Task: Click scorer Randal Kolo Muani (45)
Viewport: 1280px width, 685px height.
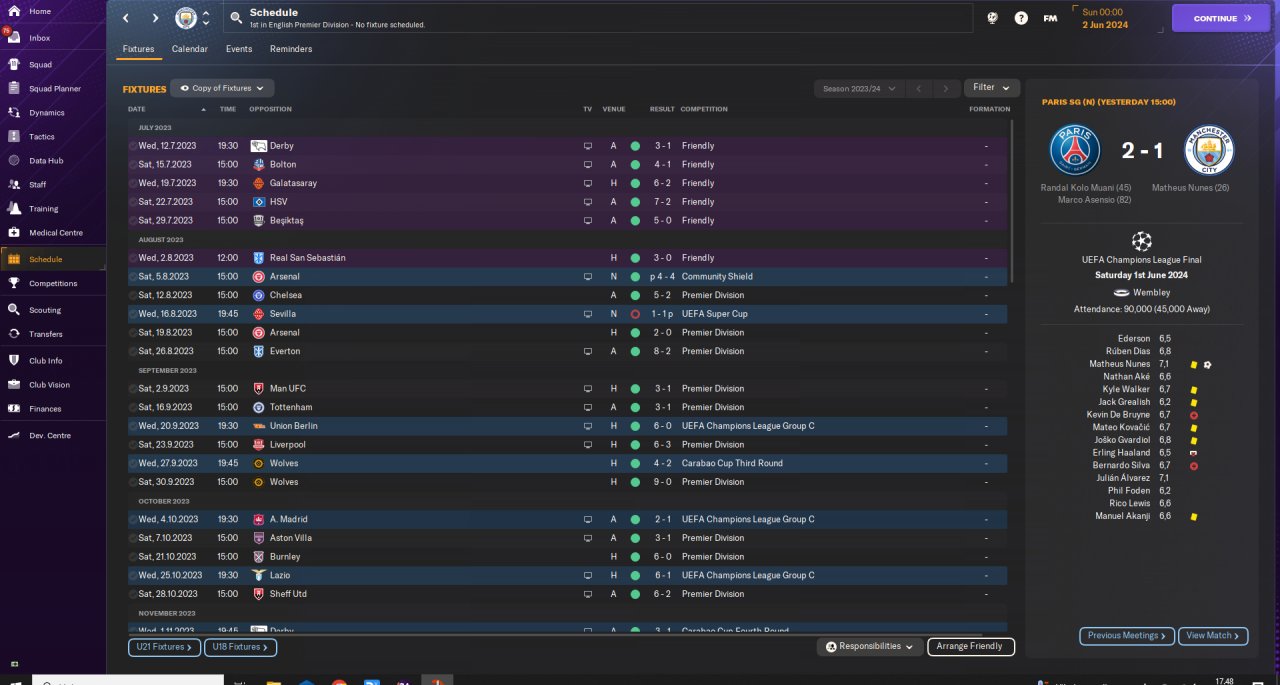Action: (x=1086, y=187)
